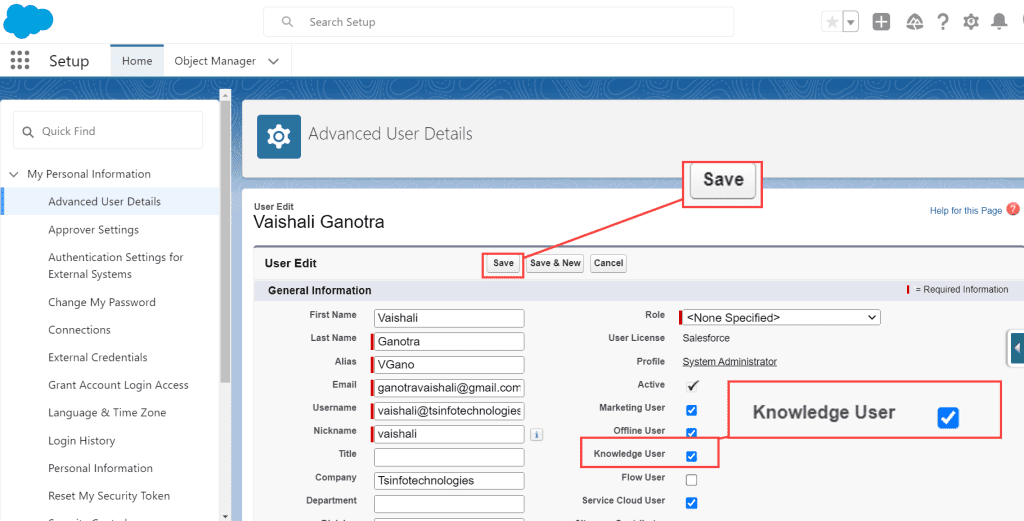
Task: Click the Quick Find input box
Action: pyautogui.click(x=108, y=130)
